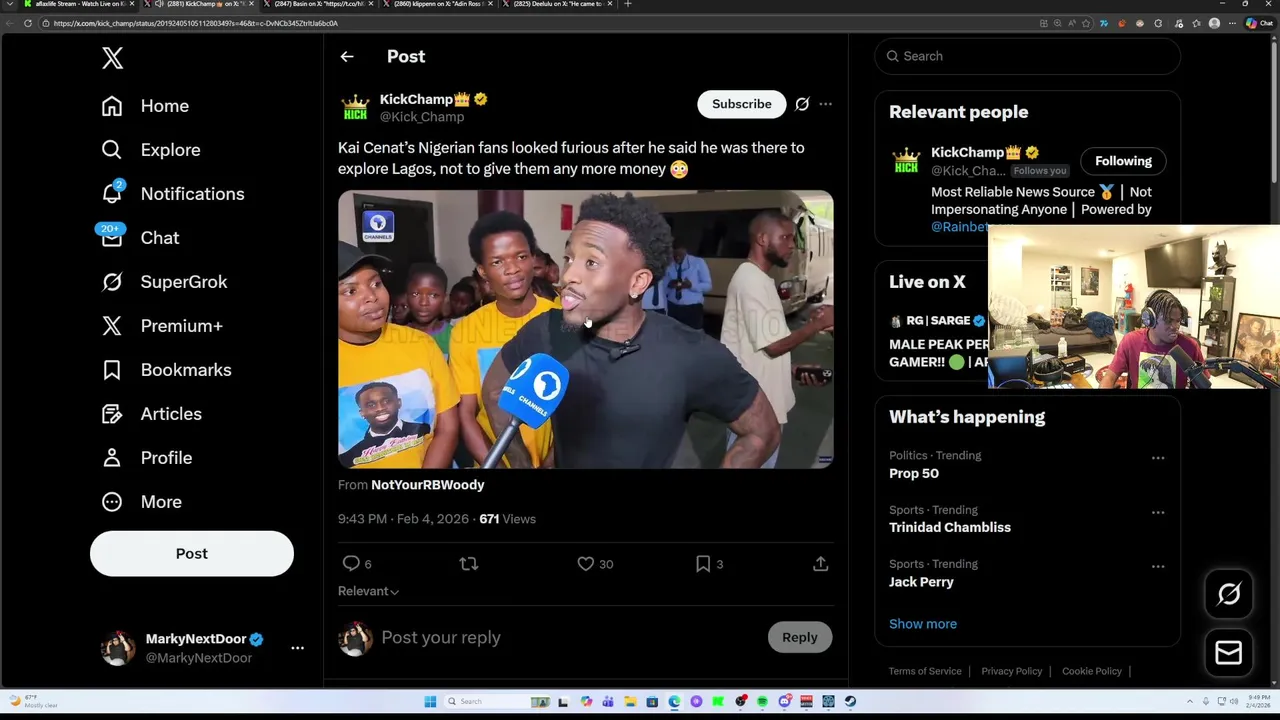Share the post via the upload icon
Screen dimensions: 1280x720
pos(820,564)
